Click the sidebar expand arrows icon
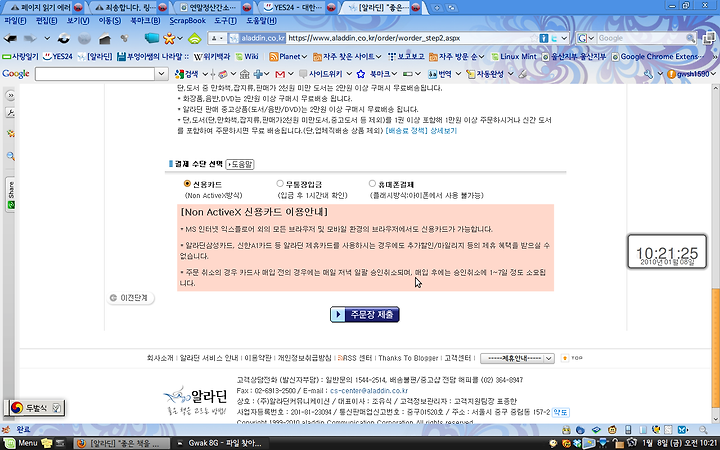Viewport: 720px width, 450px height. point(10,96)
